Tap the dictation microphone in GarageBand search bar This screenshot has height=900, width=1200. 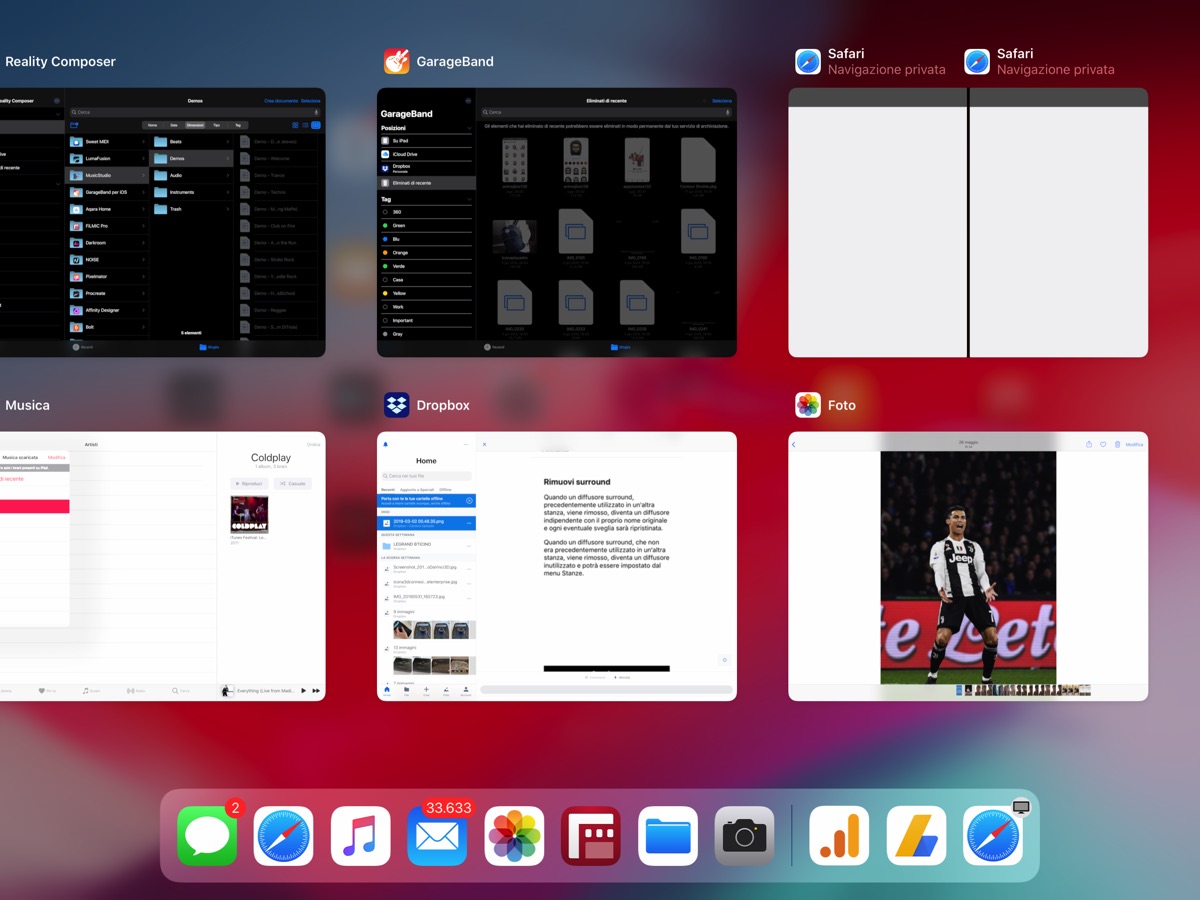pyautogui.click(x=727, y=112)
